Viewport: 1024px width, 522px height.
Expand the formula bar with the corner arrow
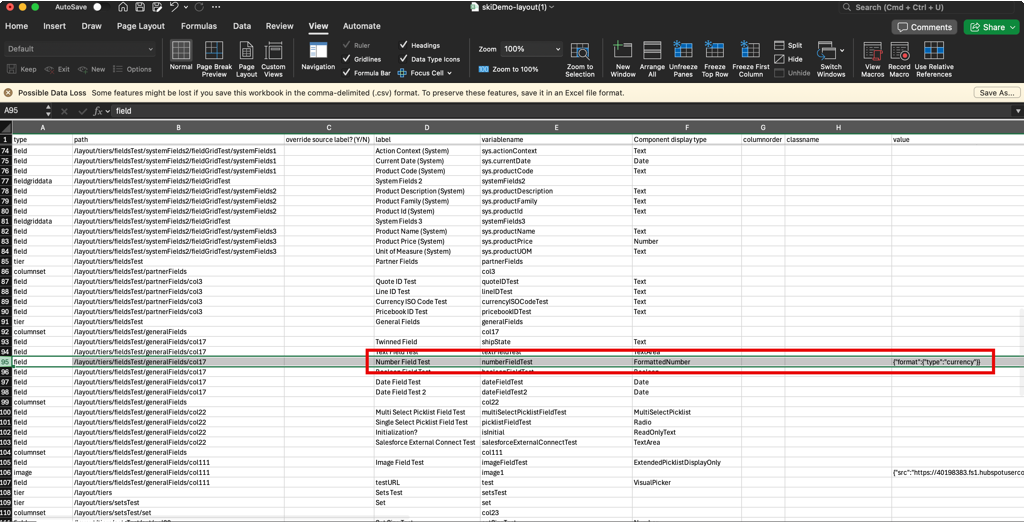click(x=1017, y=111)
